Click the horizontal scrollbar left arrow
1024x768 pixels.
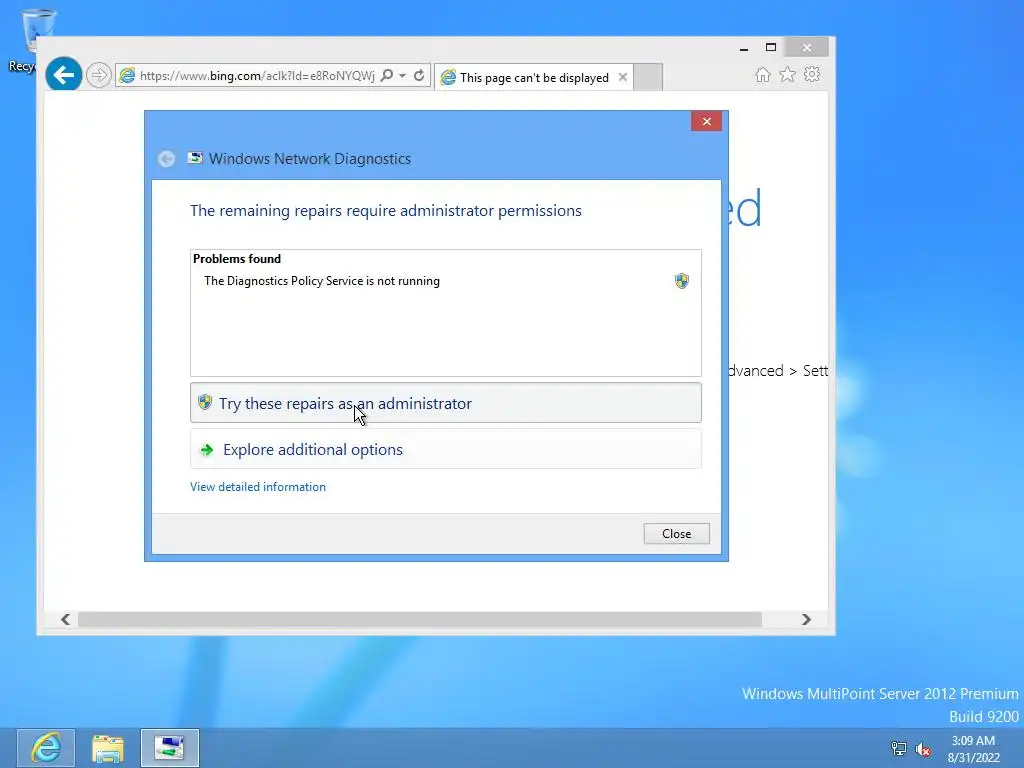coord(65,619)
